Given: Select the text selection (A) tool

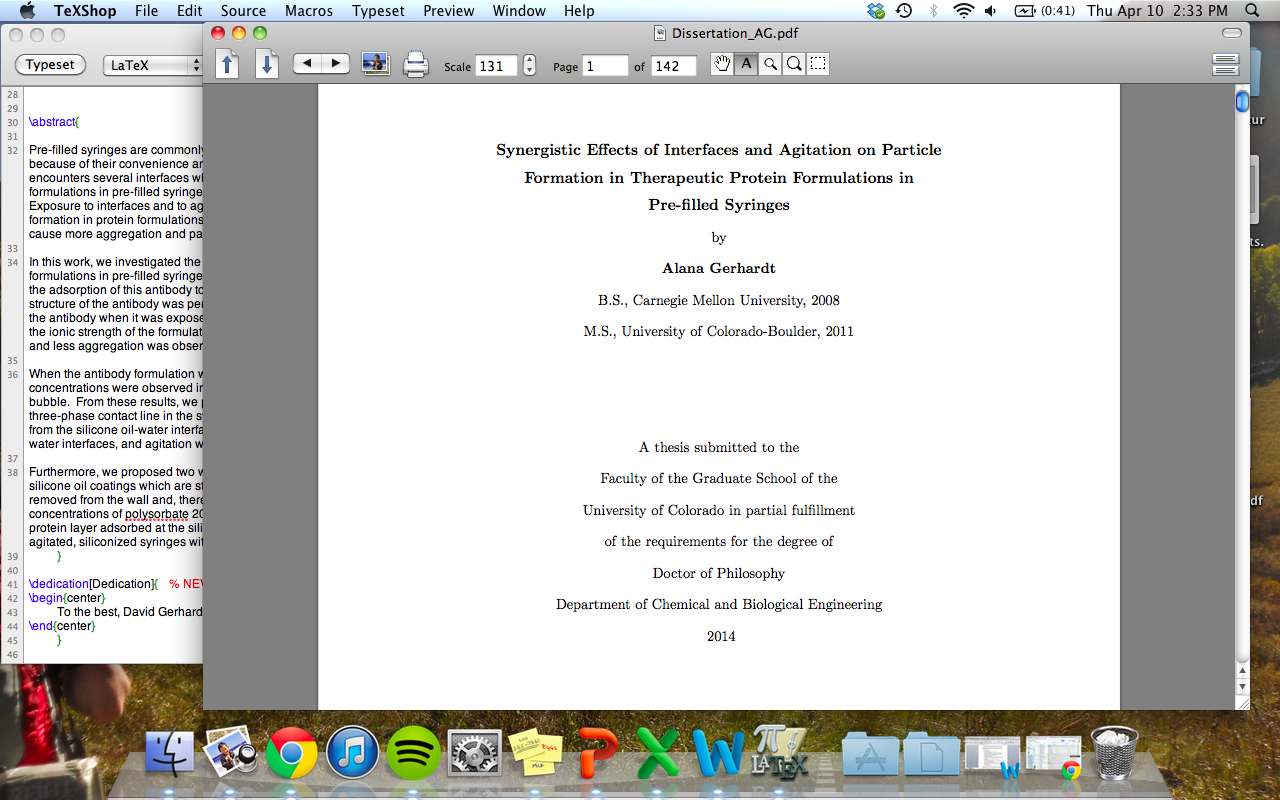Looking at the screenshot, I should (746, 65).
